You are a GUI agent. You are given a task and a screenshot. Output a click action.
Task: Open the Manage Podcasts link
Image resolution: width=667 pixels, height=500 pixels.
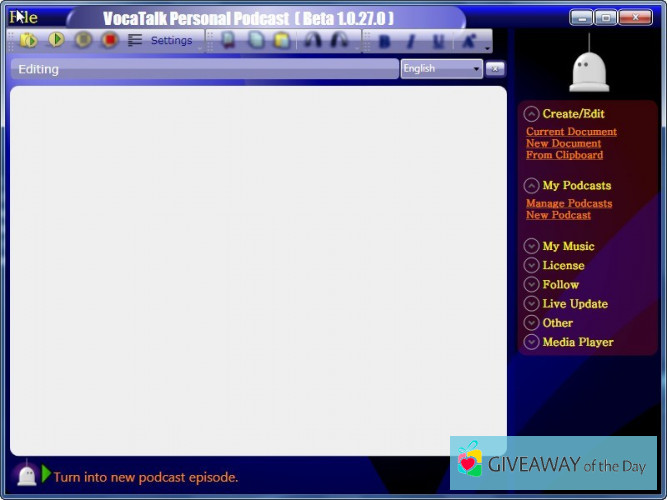[569, 204]
